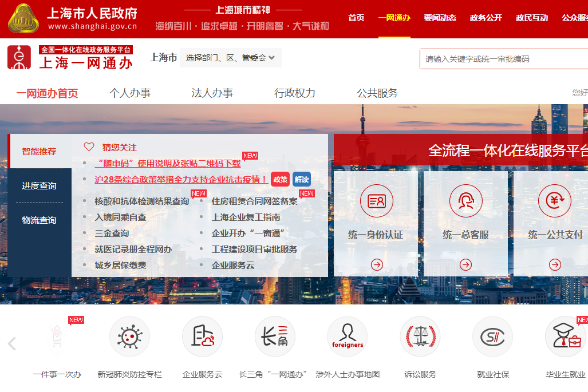Select the 物流查询 side tab
588x392 pixels.
[x=39, y=220]
